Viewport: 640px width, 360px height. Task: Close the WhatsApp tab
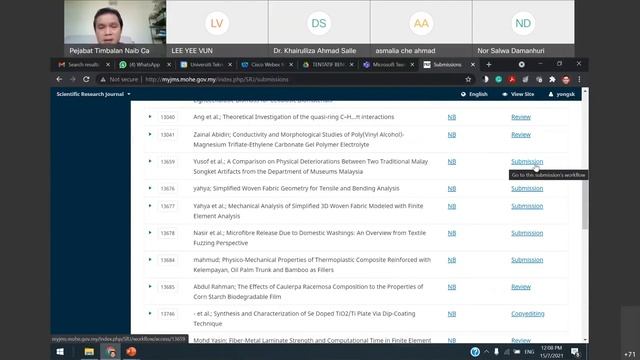pyautogui.click(x=169, y=64)
